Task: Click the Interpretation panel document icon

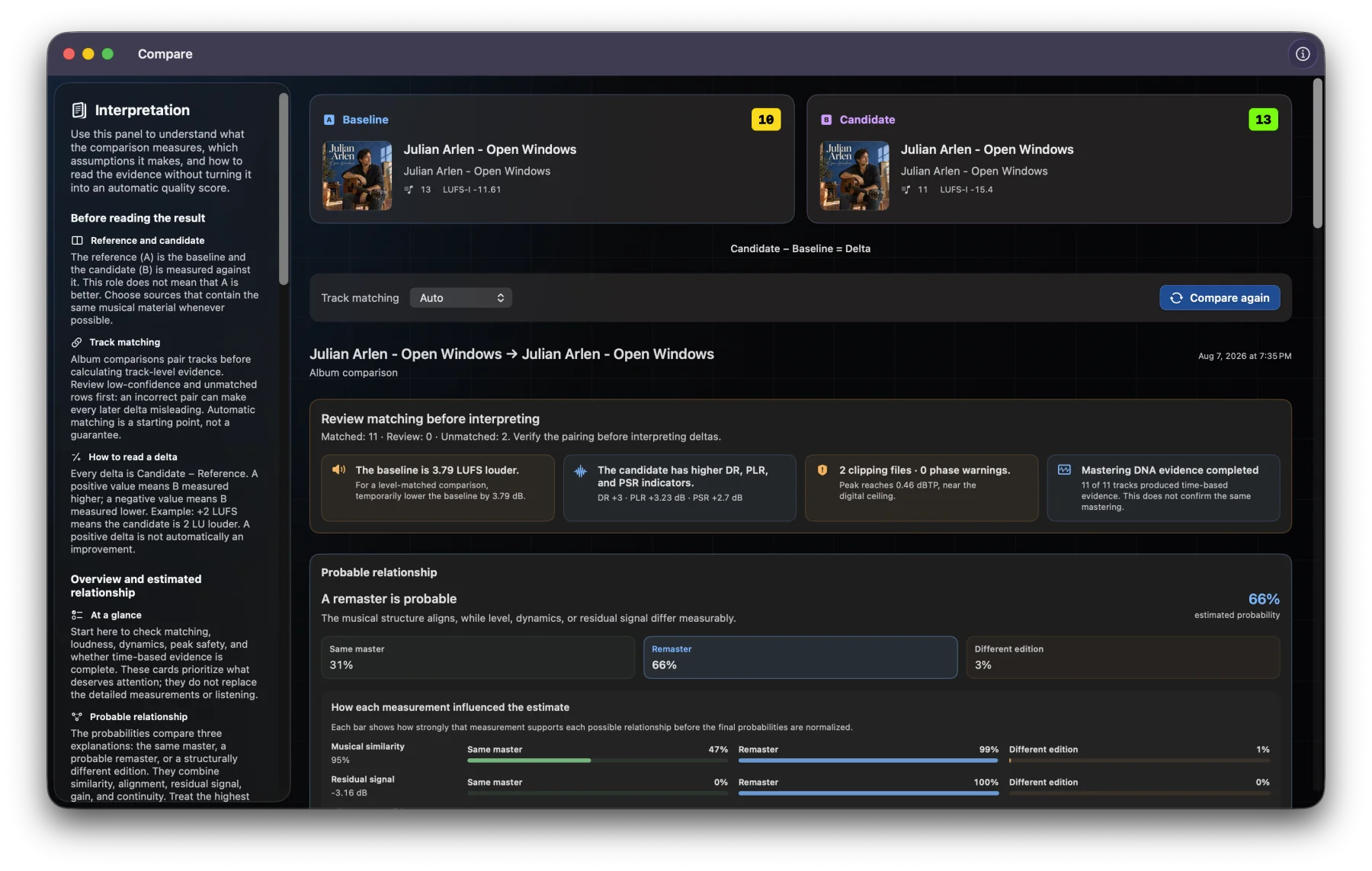Action: click(x=79, y=110)
